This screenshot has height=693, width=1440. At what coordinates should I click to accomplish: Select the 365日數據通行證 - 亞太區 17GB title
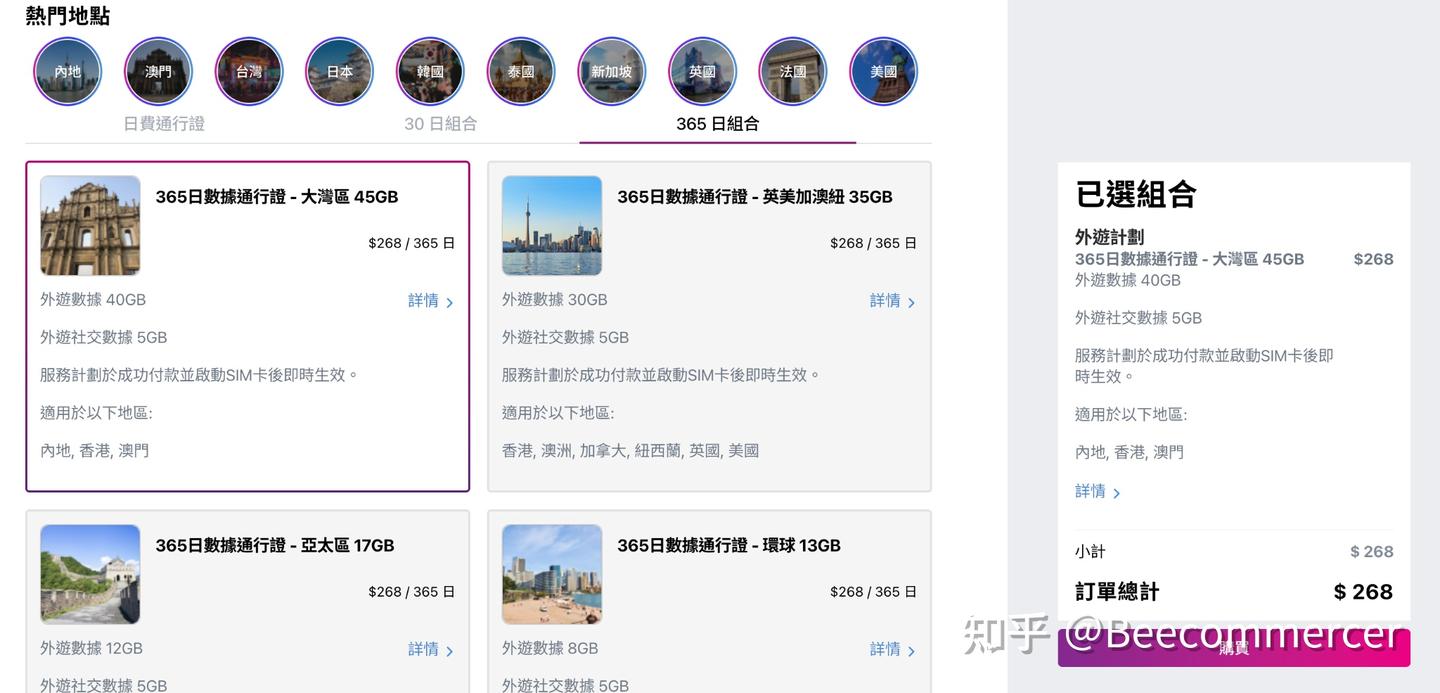[x=275, y=546]
